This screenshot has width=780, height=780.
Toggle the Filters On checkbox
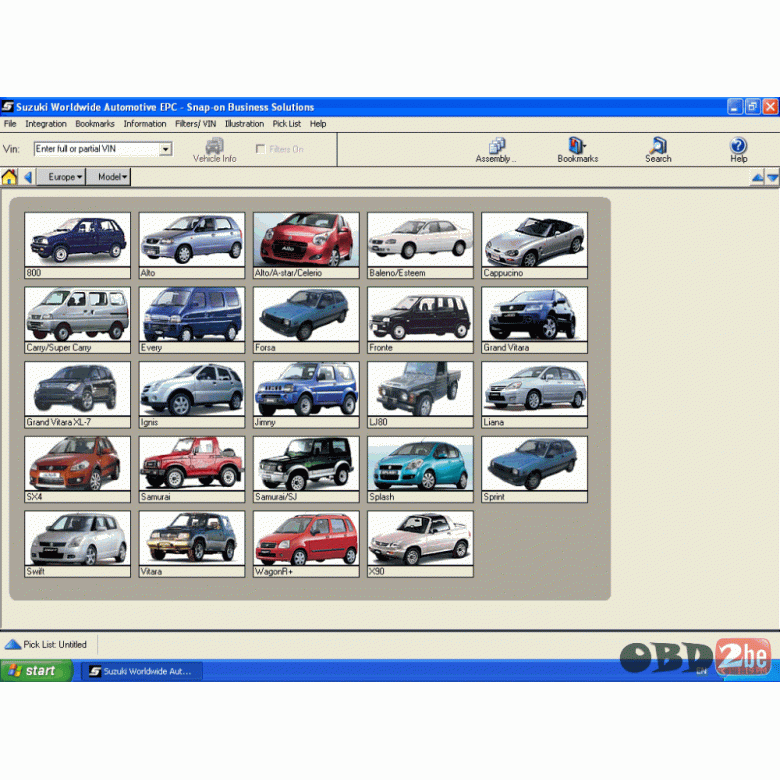click(x=260, y=149)
